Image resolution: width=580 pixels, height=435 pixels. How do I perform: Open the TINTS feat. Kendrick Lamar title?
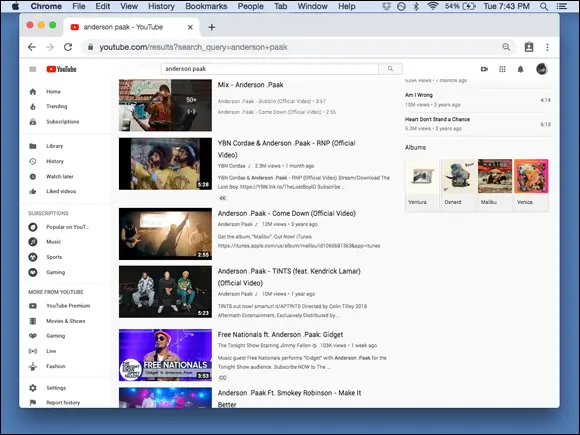pyautogui.click(x=289, y=277)
